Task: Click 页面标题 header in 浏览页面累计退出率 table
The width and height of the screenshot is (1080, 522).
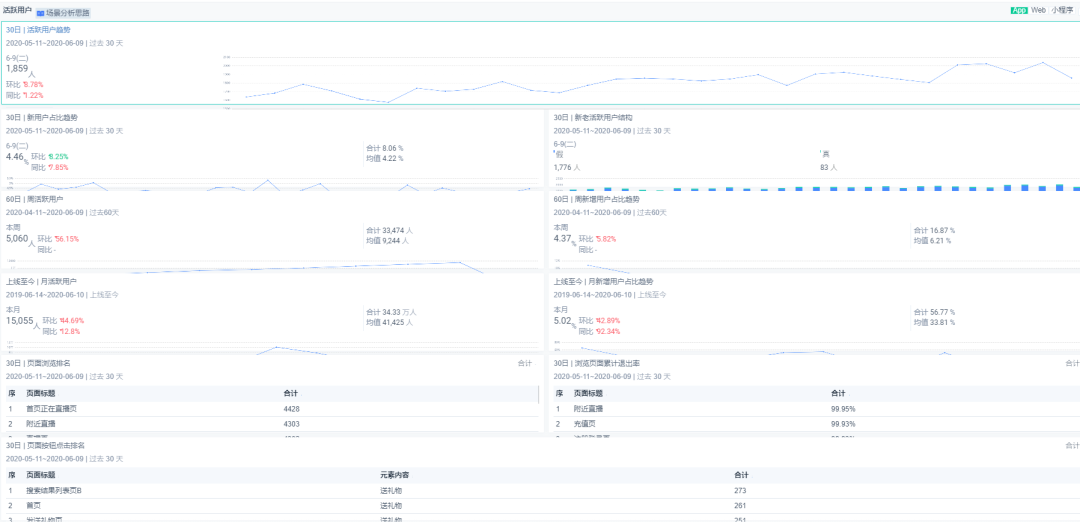Action: [x=589, y=393]
